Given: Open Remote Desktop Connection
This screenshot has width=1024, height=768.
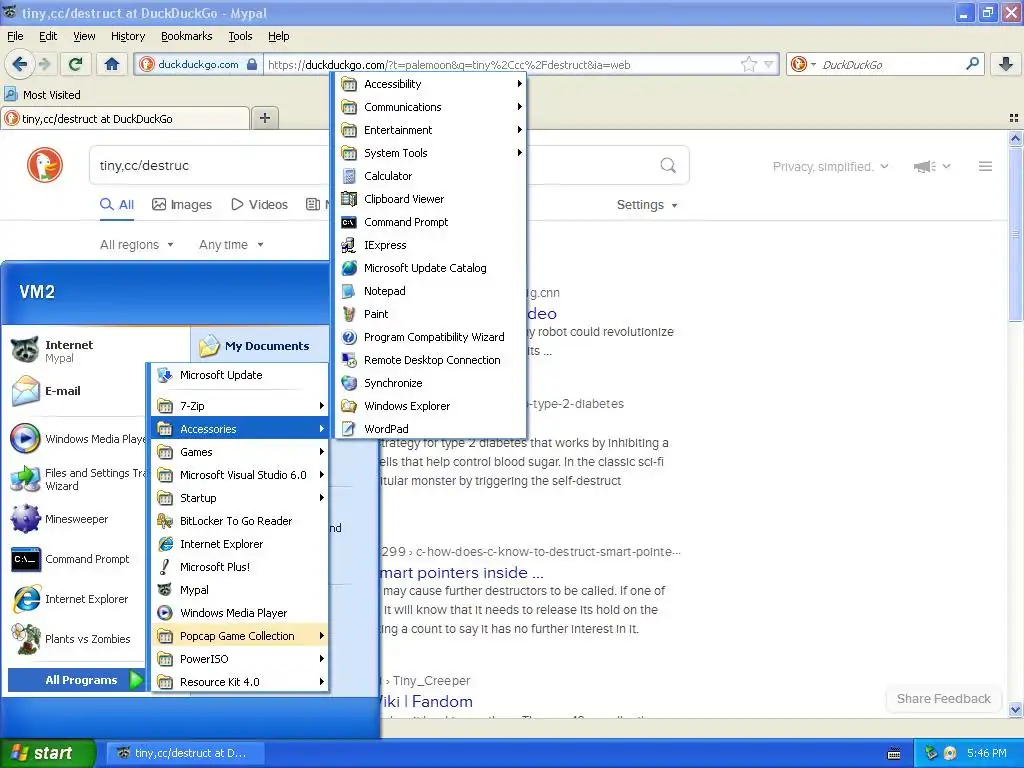Looking at the screenshot, I should pos(431,360).
